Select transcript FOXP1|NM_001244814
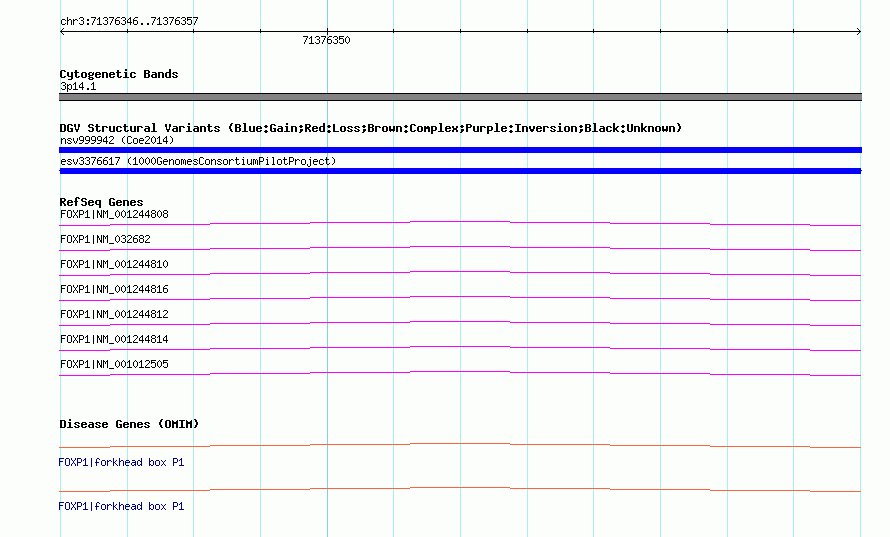This screenshot has height=537, width=890. [114, 339]
